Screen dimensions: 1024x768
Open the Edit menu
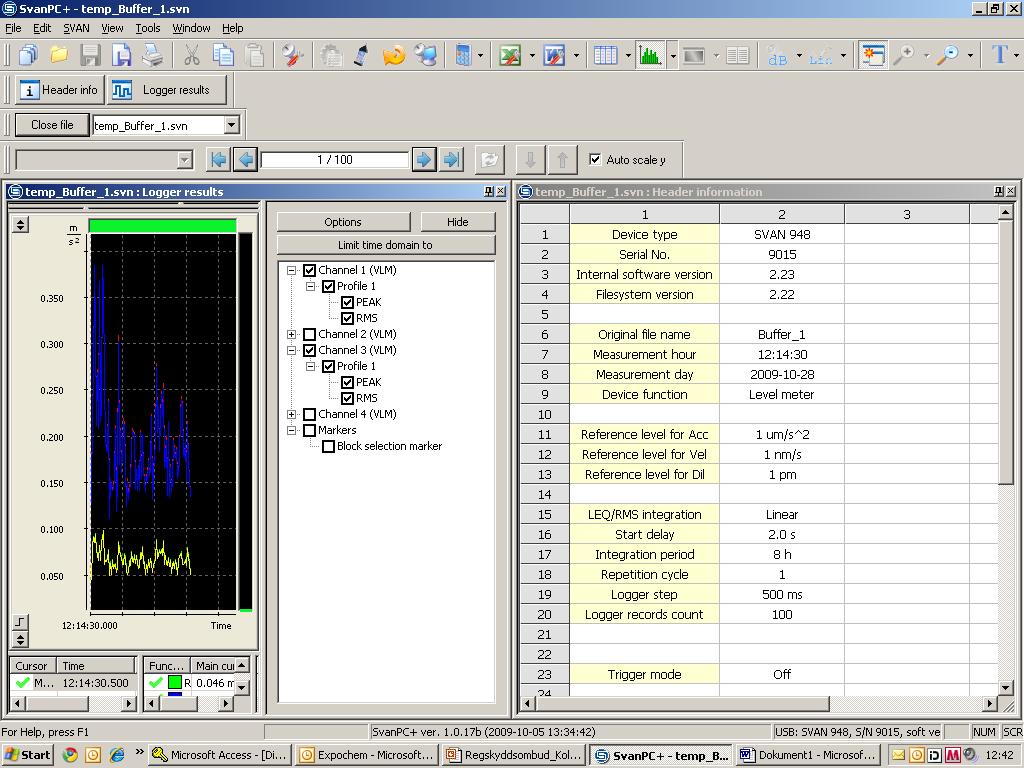pyautogui.click(x=42, y=28)
